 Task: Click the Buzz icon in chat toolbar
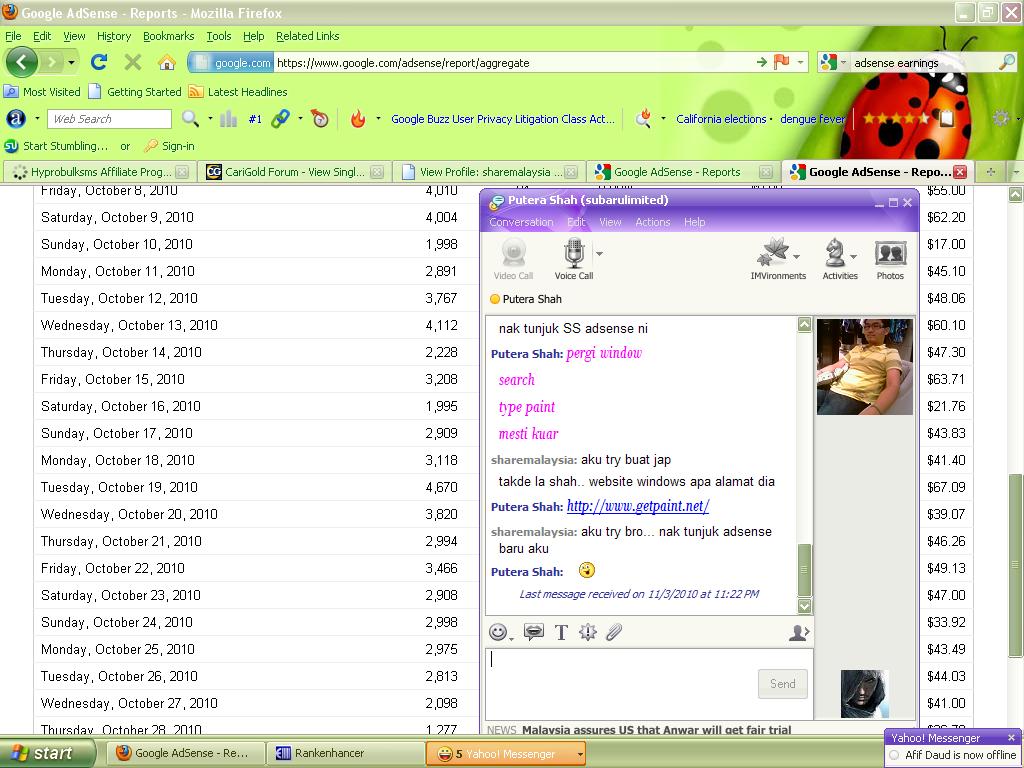588,632
